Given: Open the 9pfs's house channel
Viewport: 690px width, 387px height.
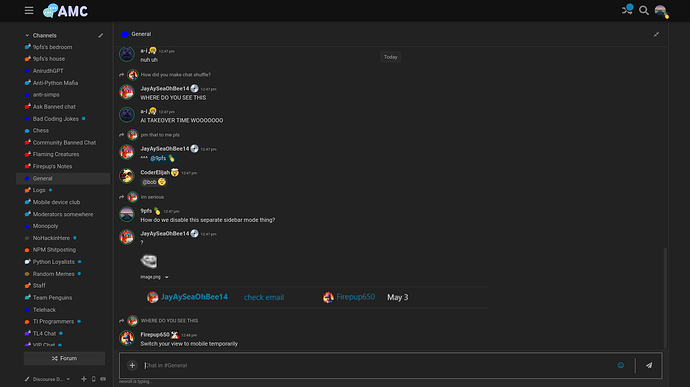Looking at the screenshot, I should pyautogui.click(x=63, y=59).
